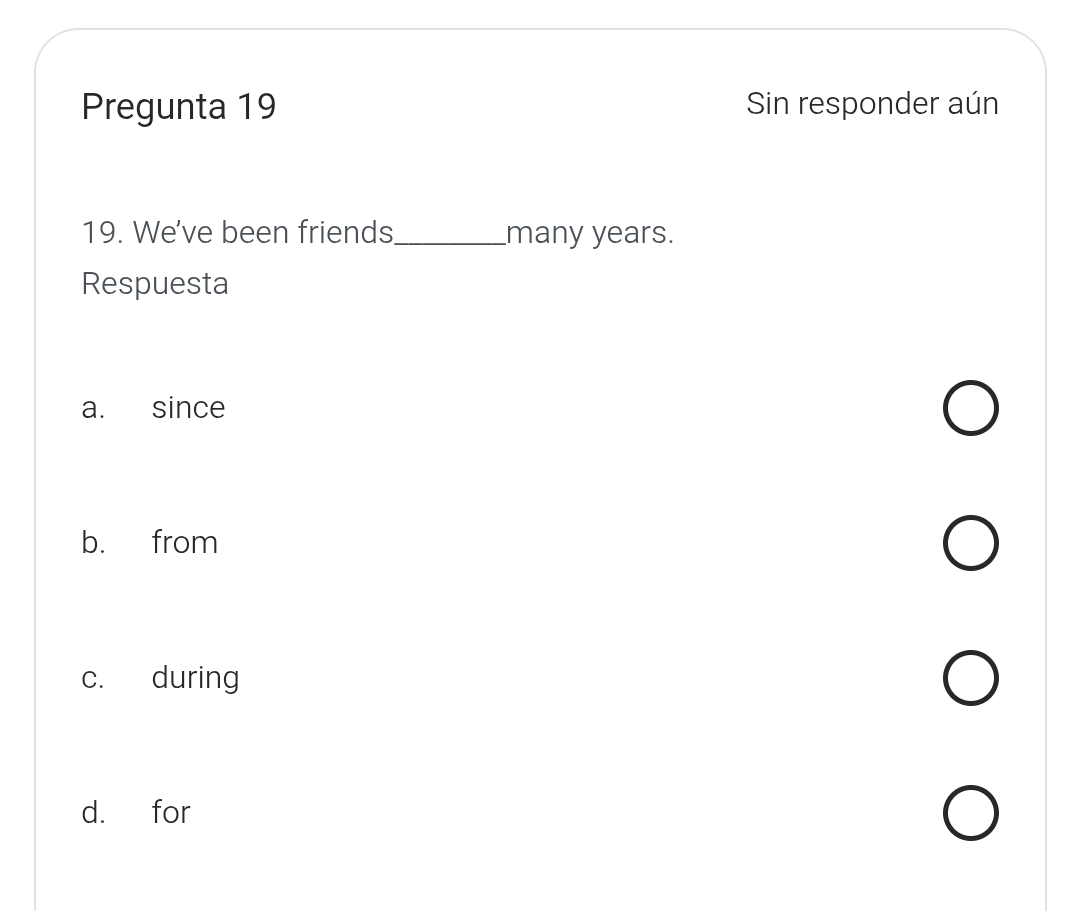Click the option letter "a."
Screen dimensions: 1080x911
pyautogui.click(x=93, y=408)
